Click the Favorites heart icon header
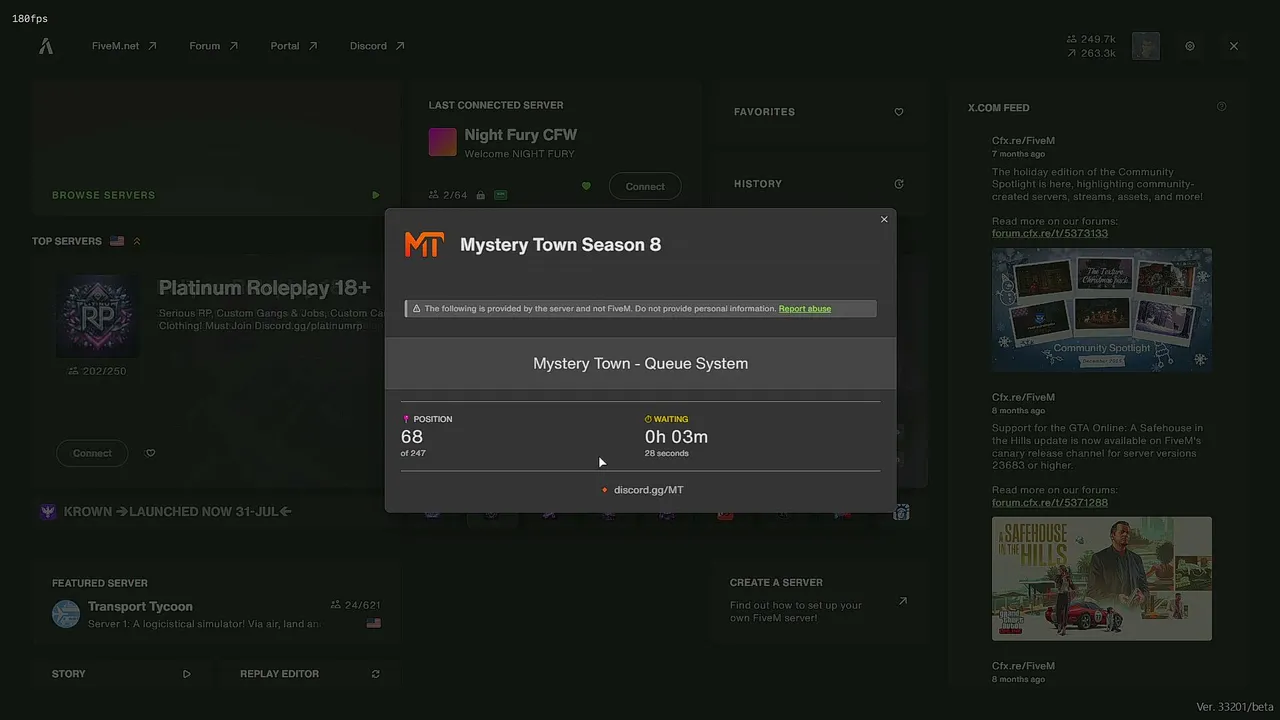 [899, 112]
